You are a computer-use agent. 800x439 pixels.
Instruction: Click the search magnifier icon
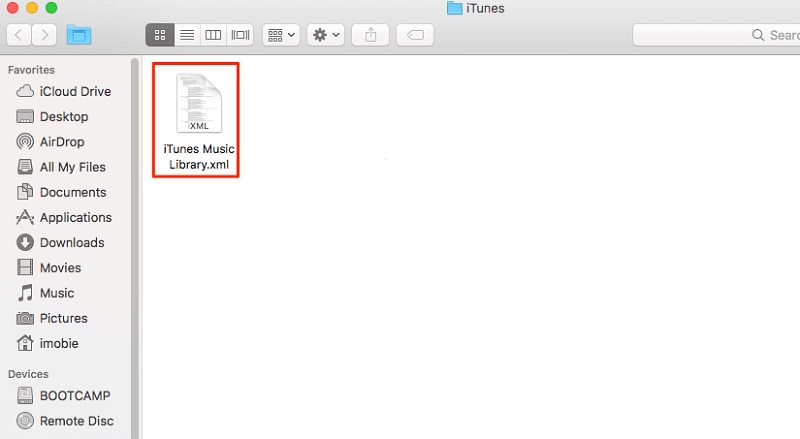(x=758, y=35)
